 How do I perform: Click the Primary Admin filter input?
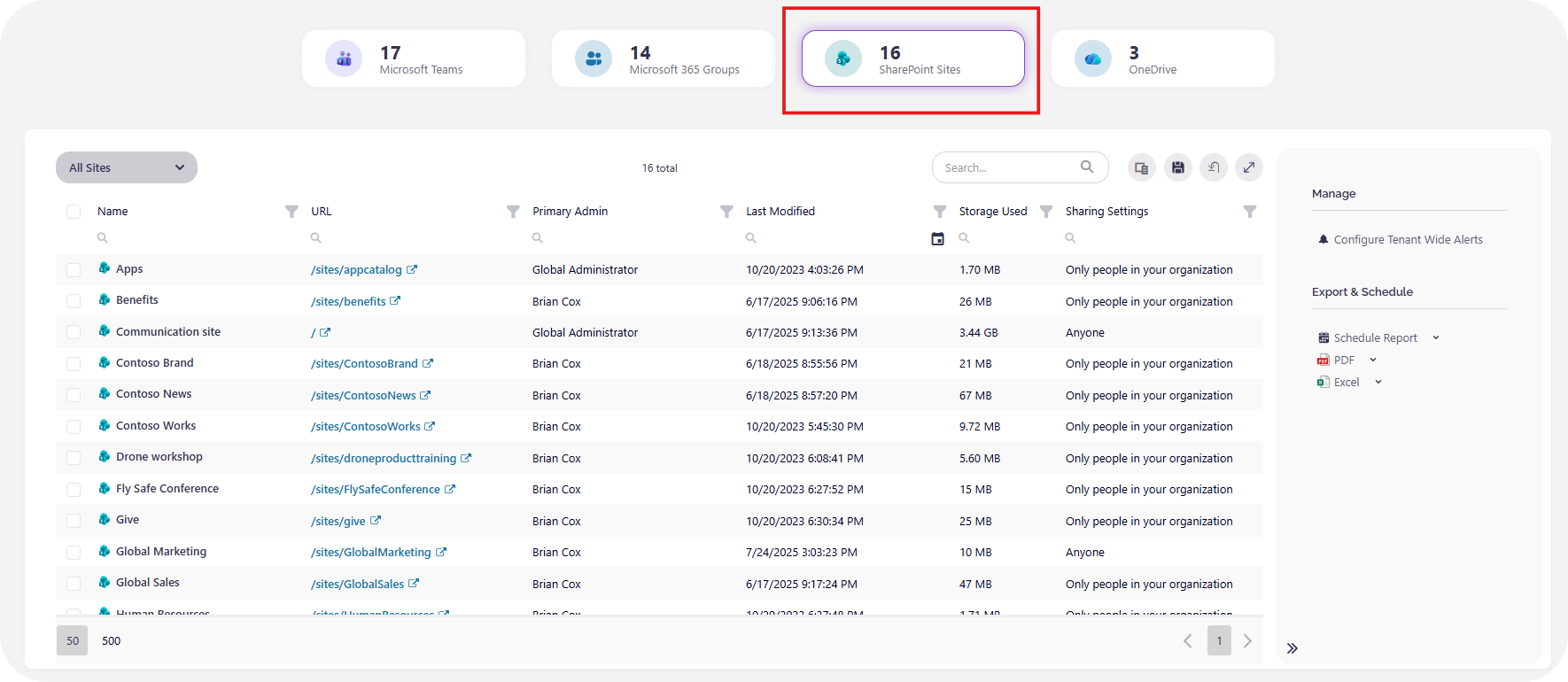(x=629, y=237)
